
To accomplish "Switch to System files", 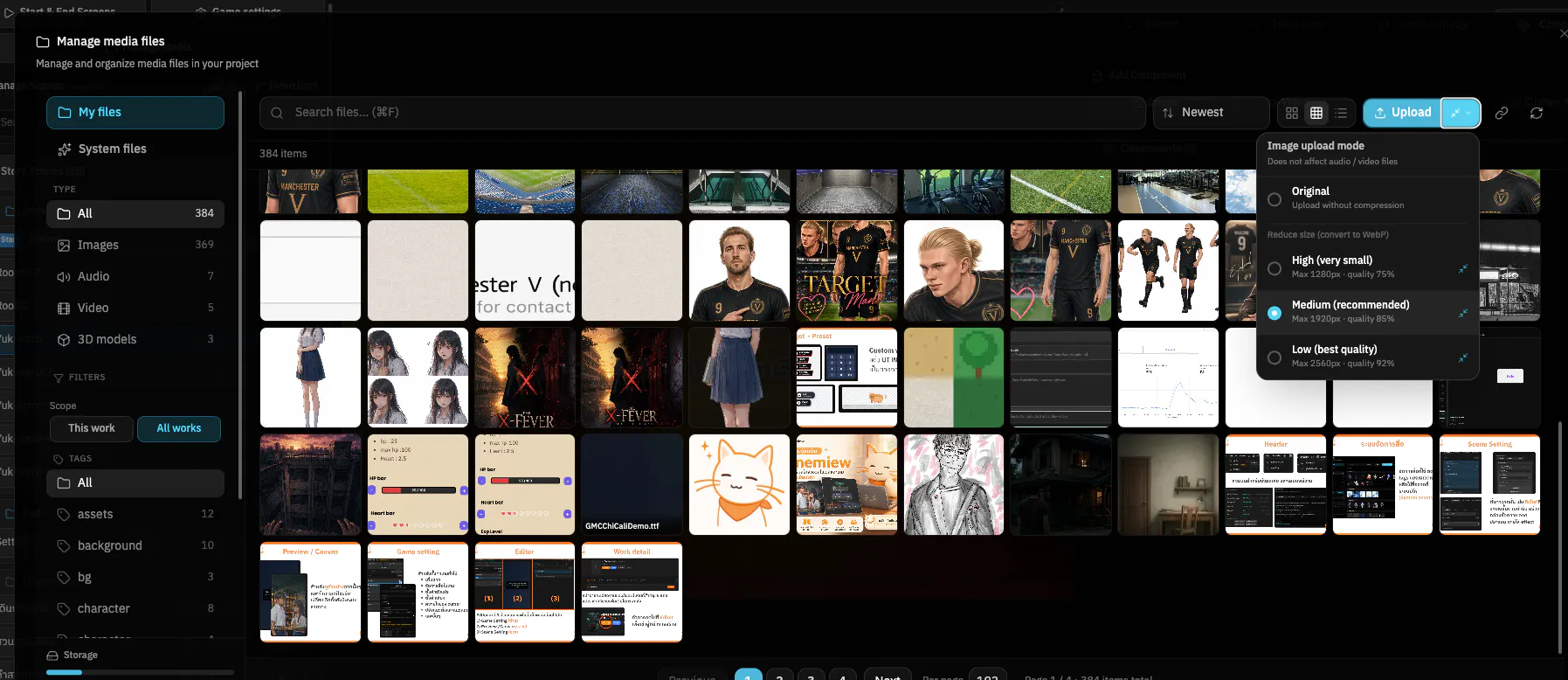I will pos(135,149).
